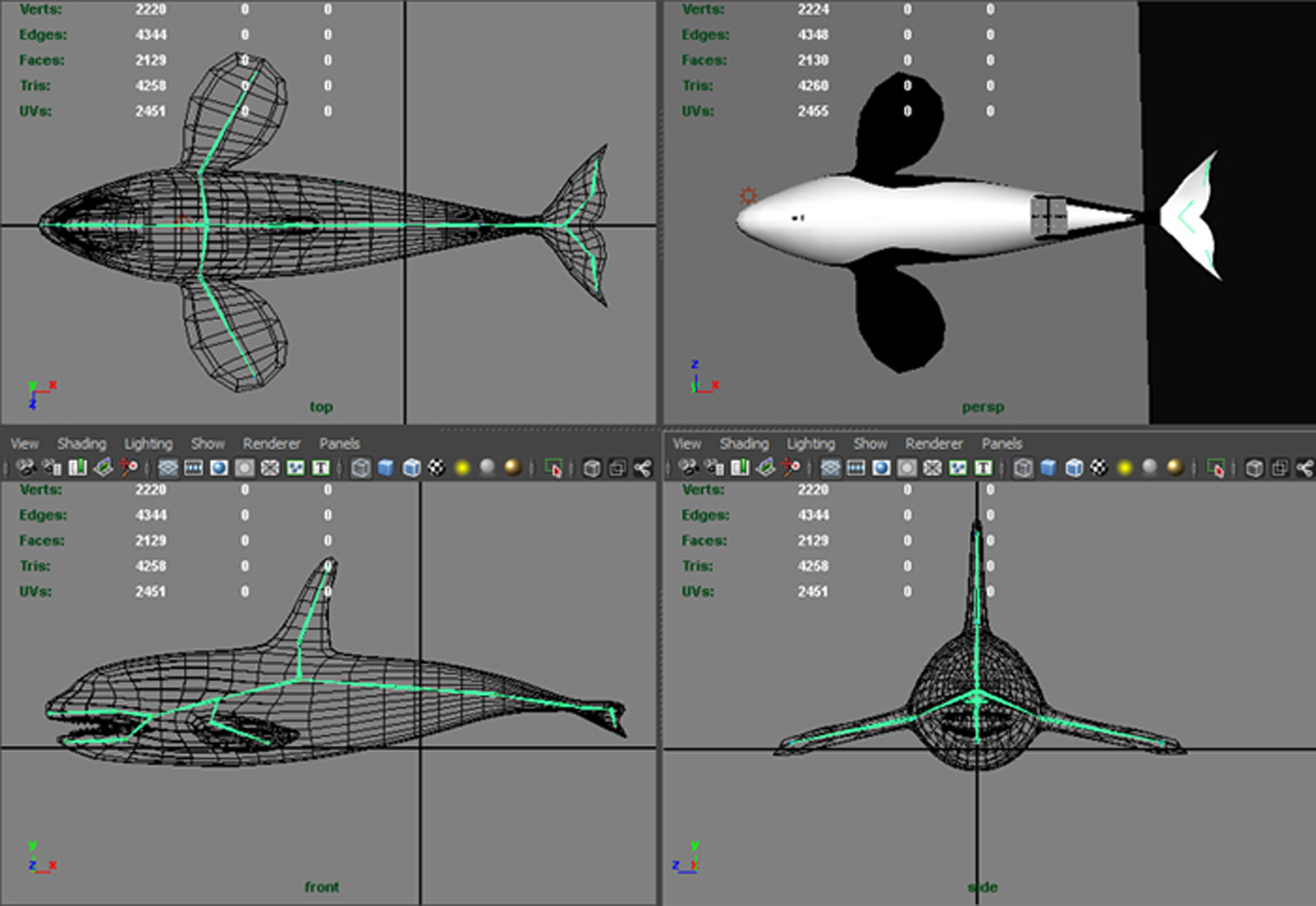Screen dimensions: 1316x906
Task: Click Bookmarks icon in front panel toolbar
Action: point(78,468)
